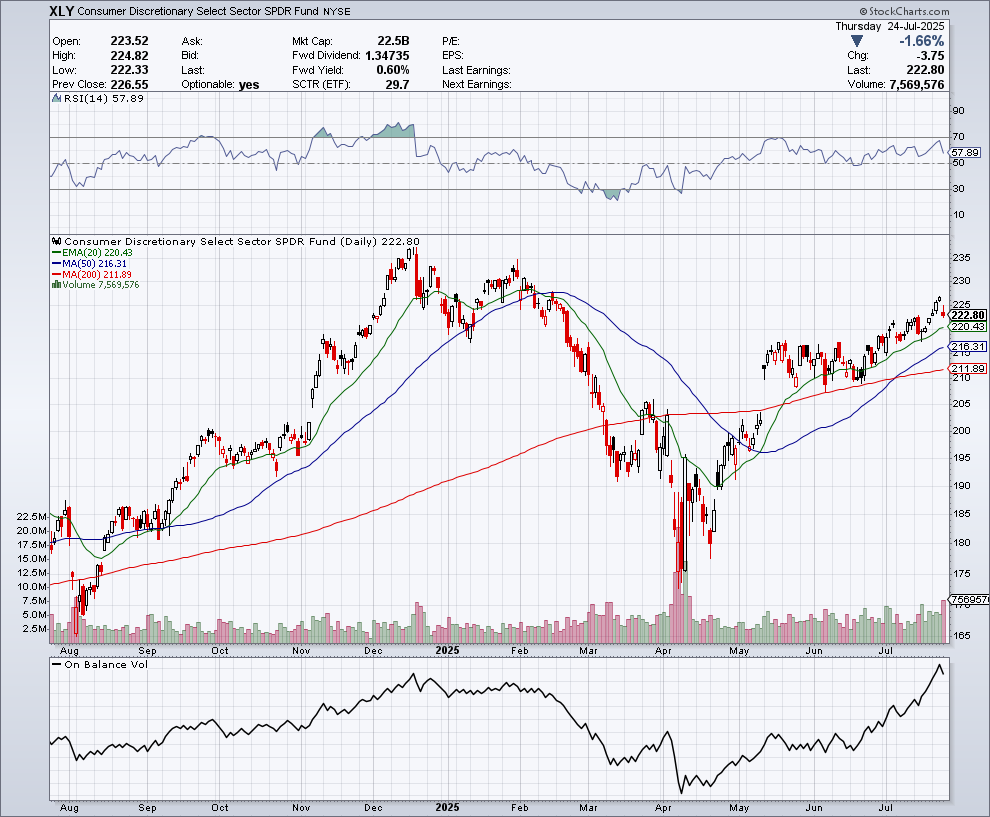Click the SCTR (ETF) value 29.7
The height and width of the screenshot is (817, 990).
click(x=398, y=85)
